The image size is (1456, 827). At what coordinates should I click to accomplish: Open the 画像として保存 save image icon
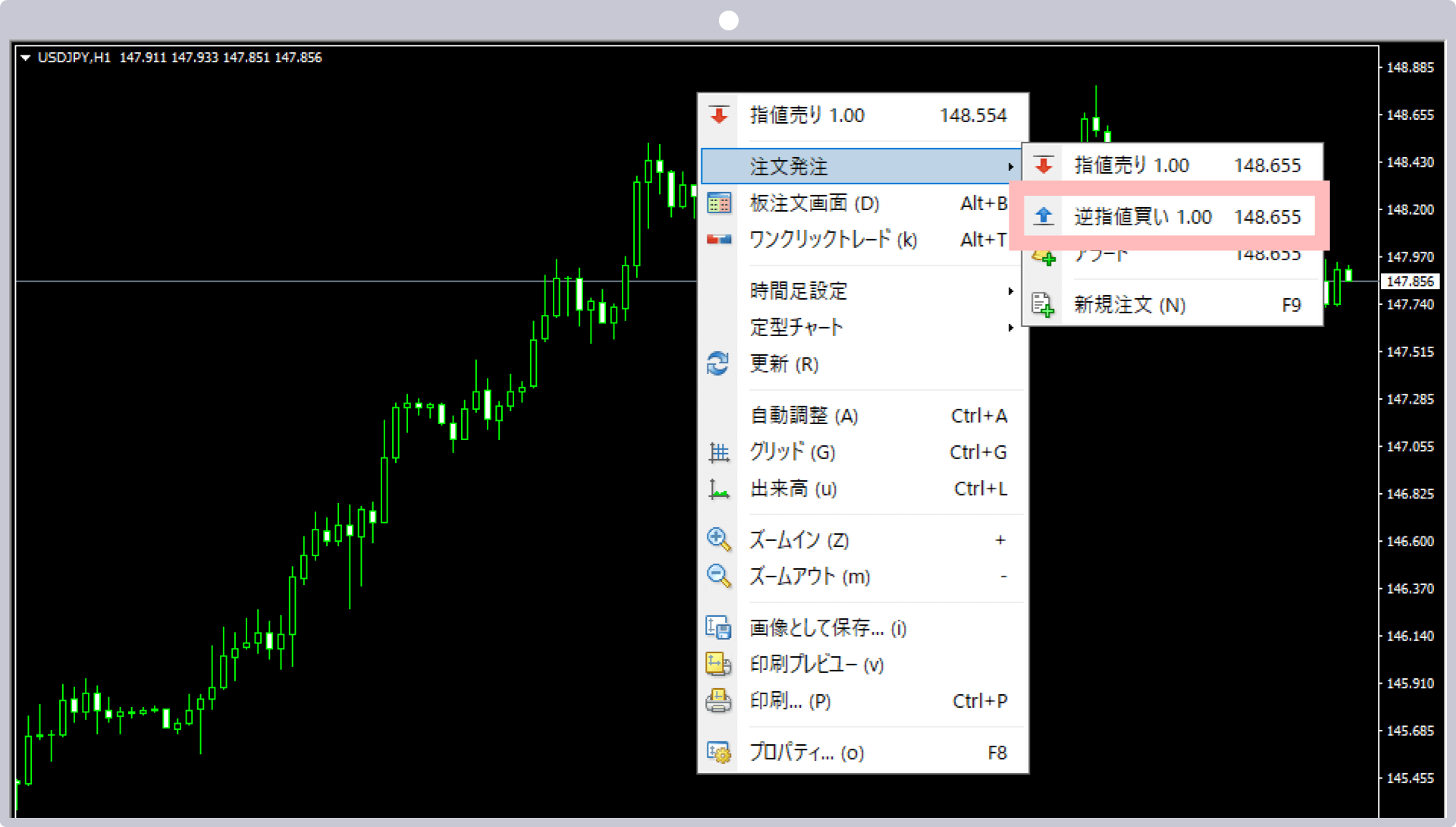pyautogui.click(x=720, y=627)
